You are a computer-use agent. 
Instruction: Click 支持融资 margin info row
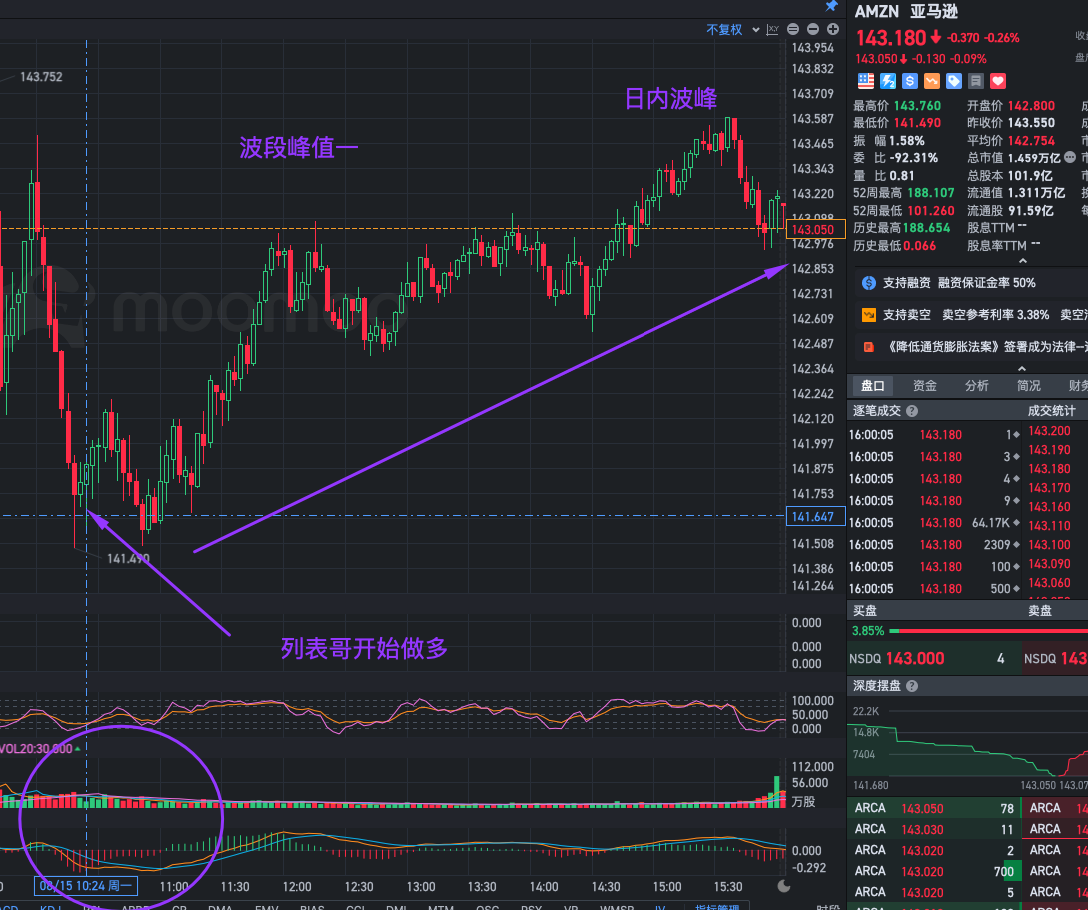(x=971, y=283)
